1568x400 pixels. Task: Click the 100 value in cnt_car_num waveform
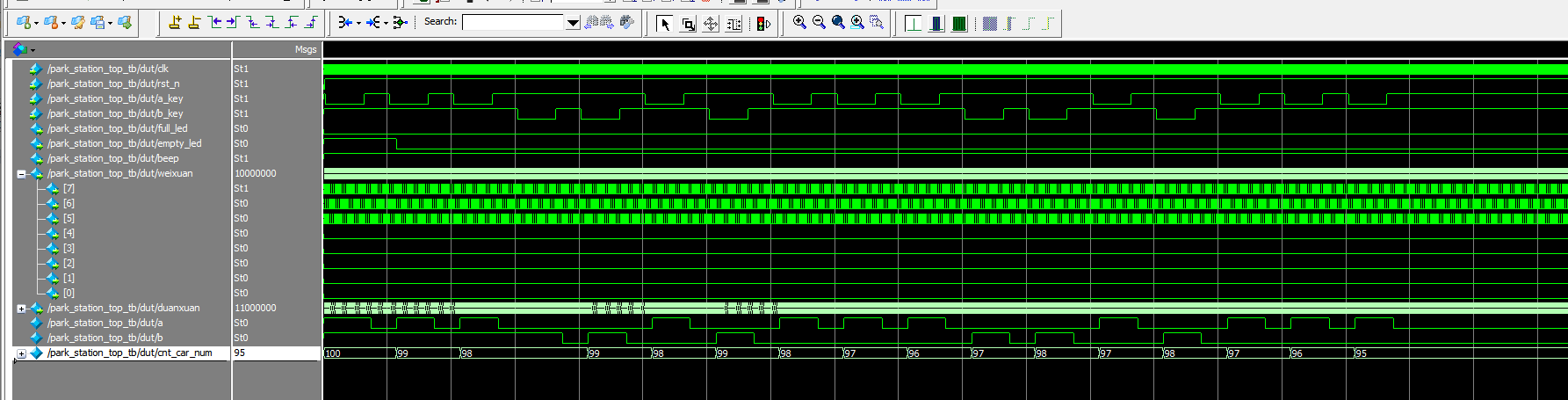[333, 353]
